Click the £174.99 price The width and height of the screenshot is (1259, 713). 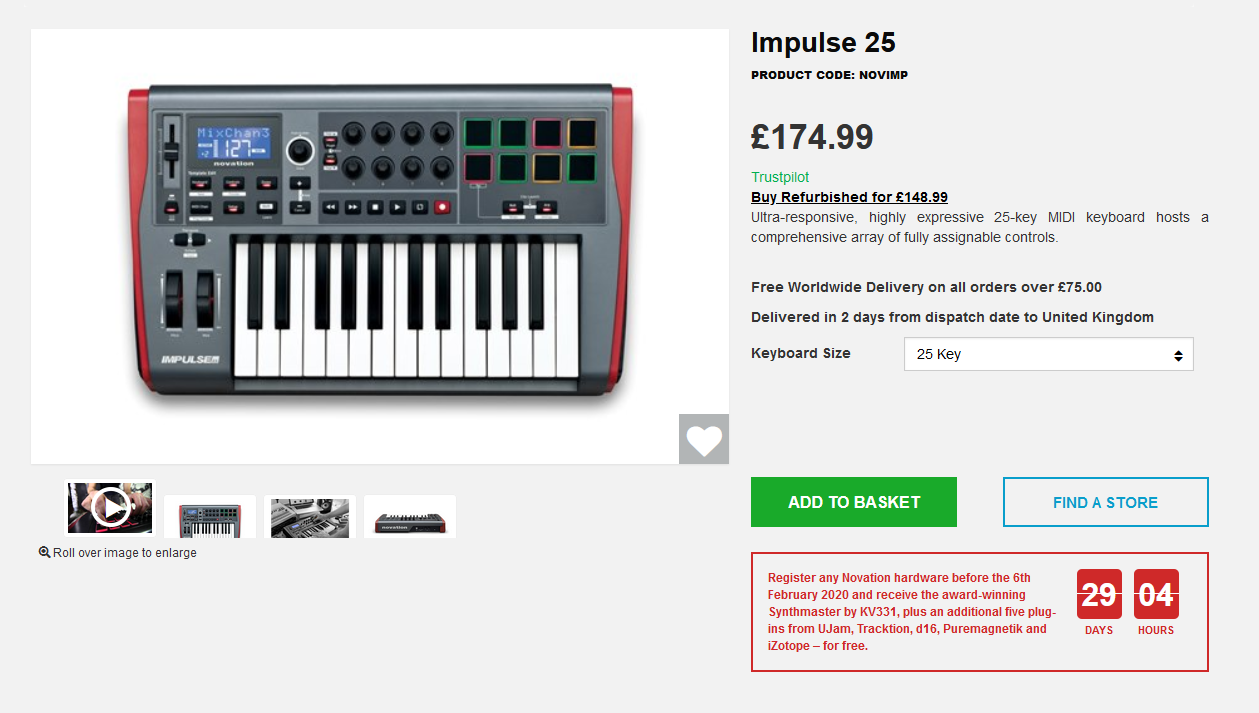pos(812,137)
